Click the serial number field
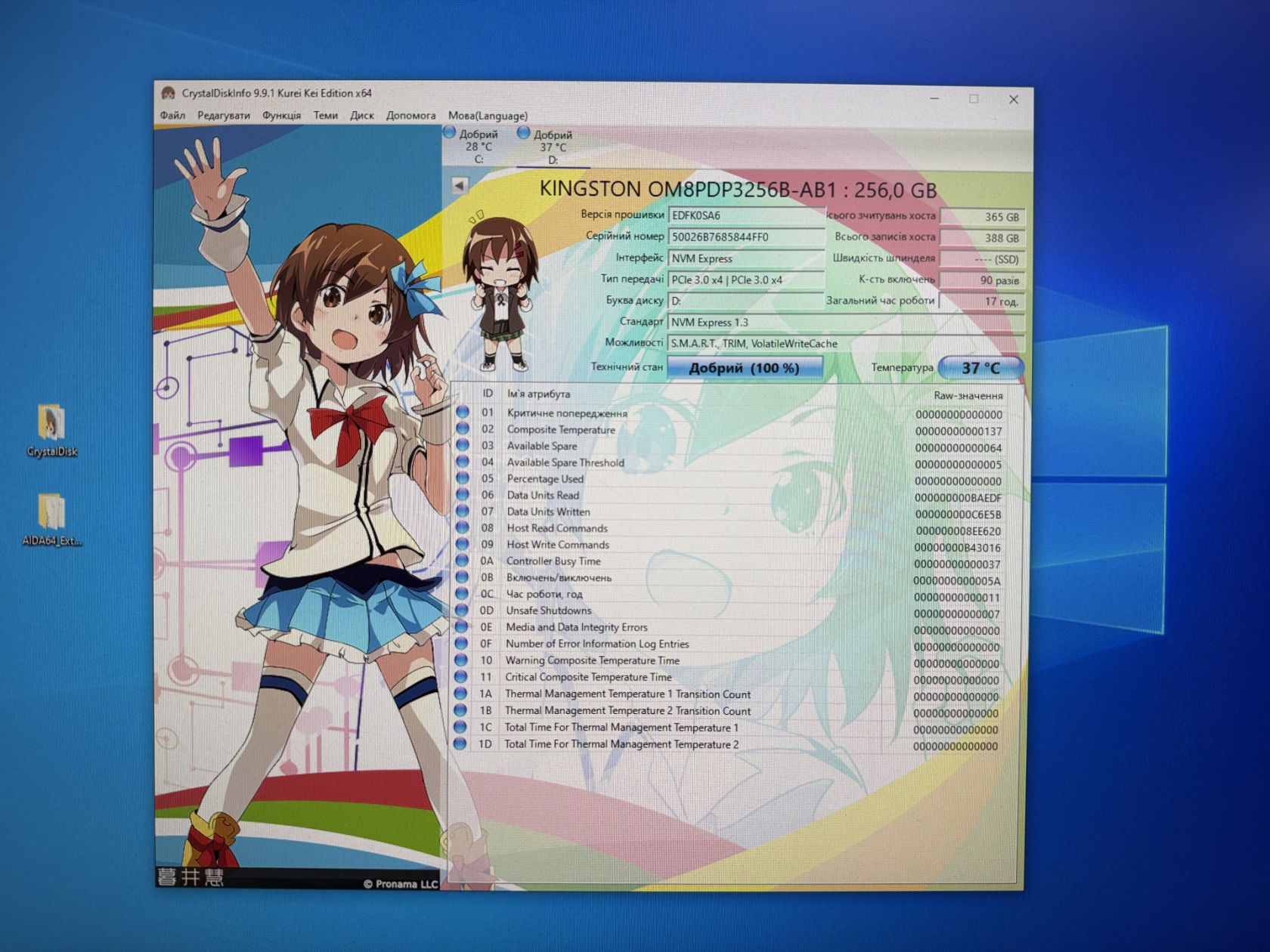The image size is (1270, 952). pyautogui.click(x=745, y=236)
